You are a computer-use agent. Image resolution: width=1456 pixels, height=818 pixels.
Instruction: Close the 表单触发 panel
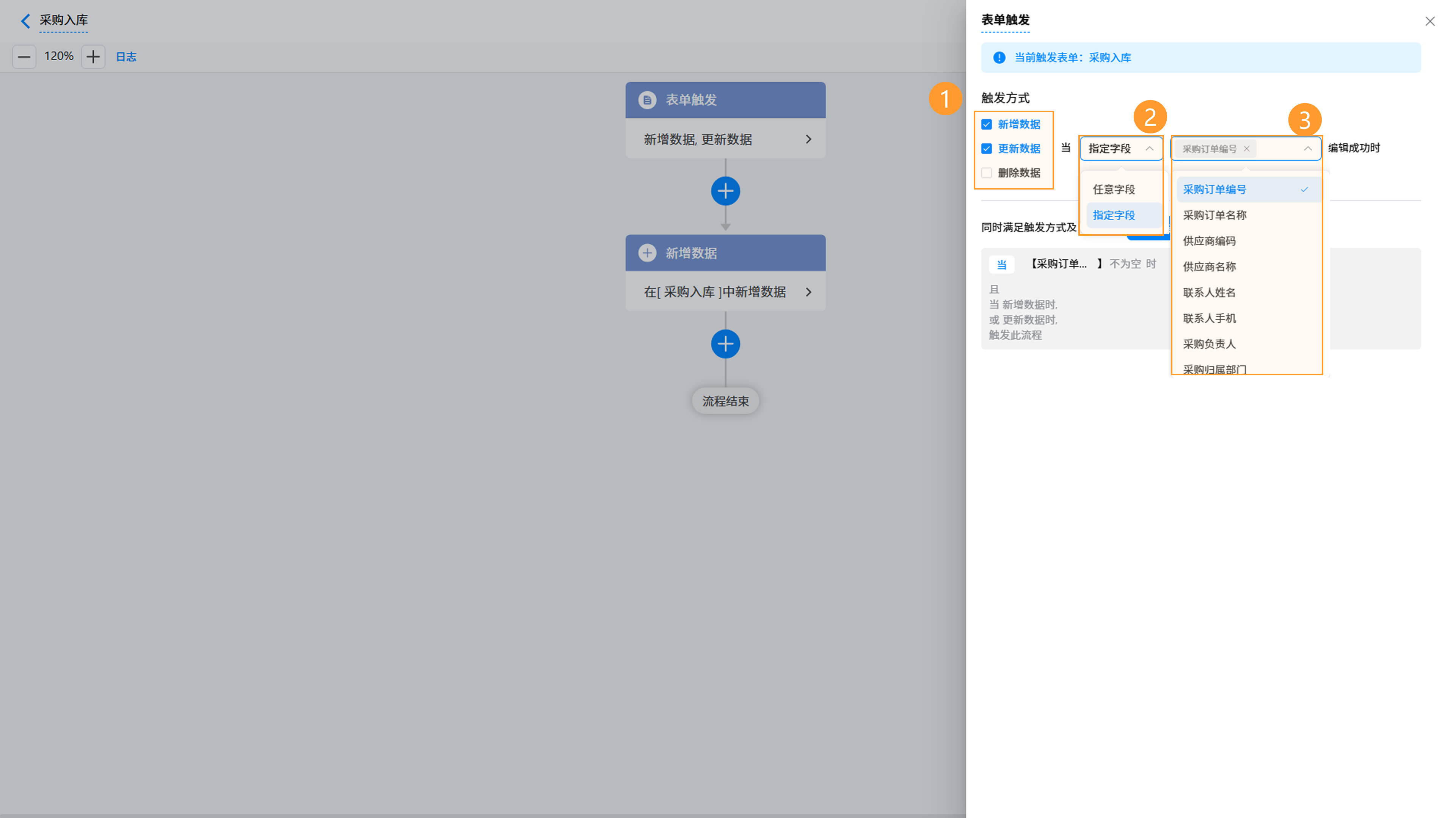1429,22
